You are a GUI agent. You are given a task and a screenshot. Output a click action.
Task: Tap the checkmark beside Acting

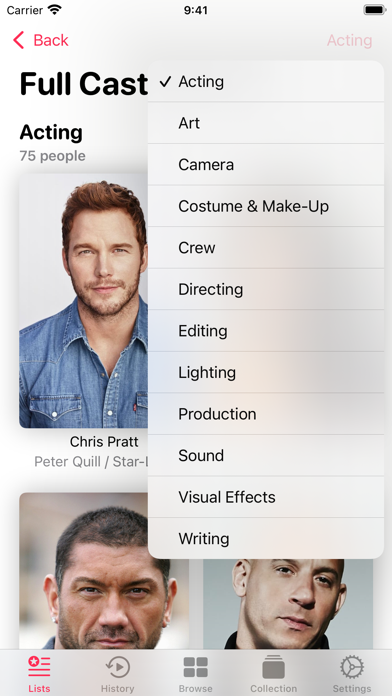pyautogui.click(x=165, y=82)
